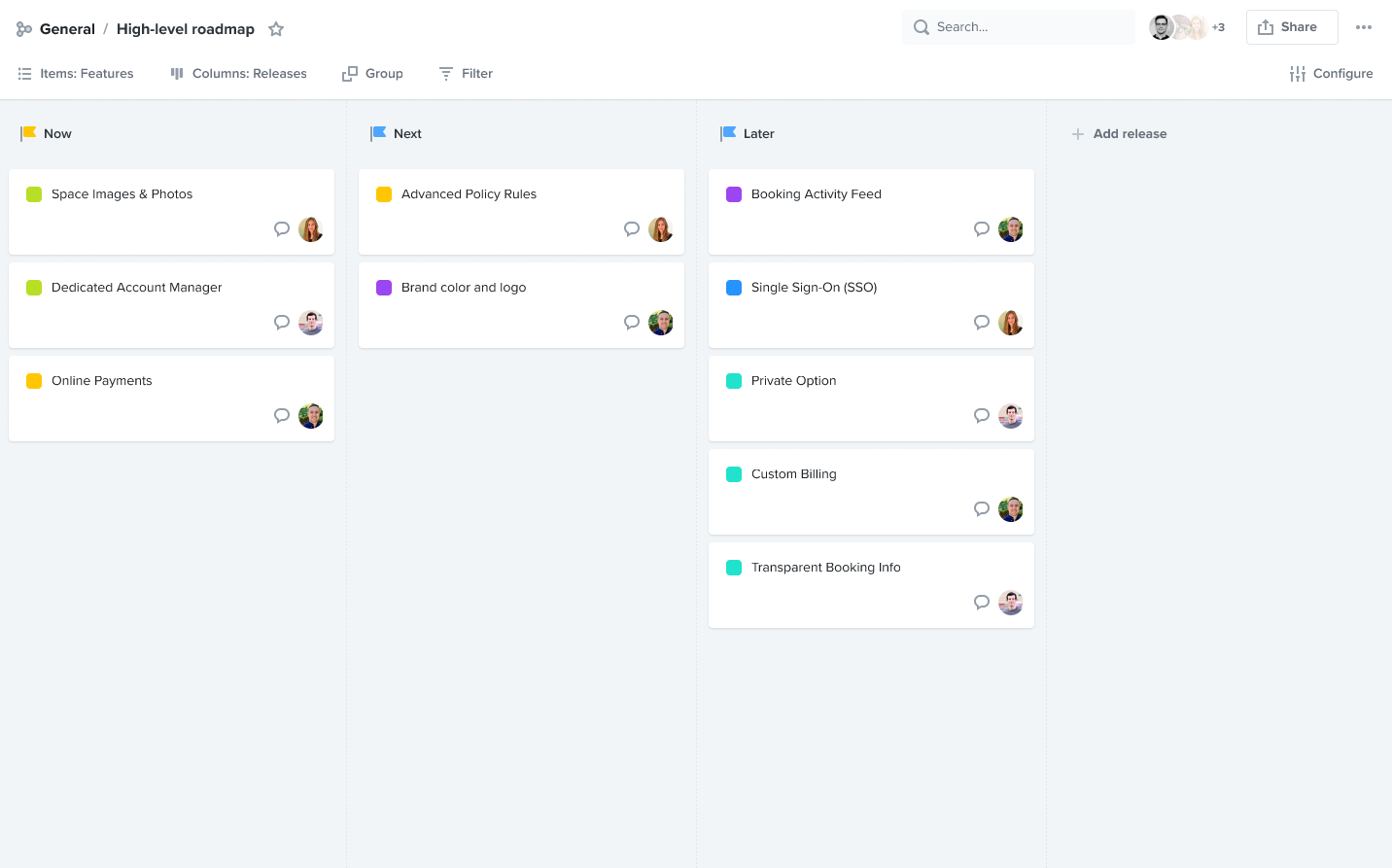Open comments on Space Images & Photos
The image size is (1392, 868).
coord(282,229)
